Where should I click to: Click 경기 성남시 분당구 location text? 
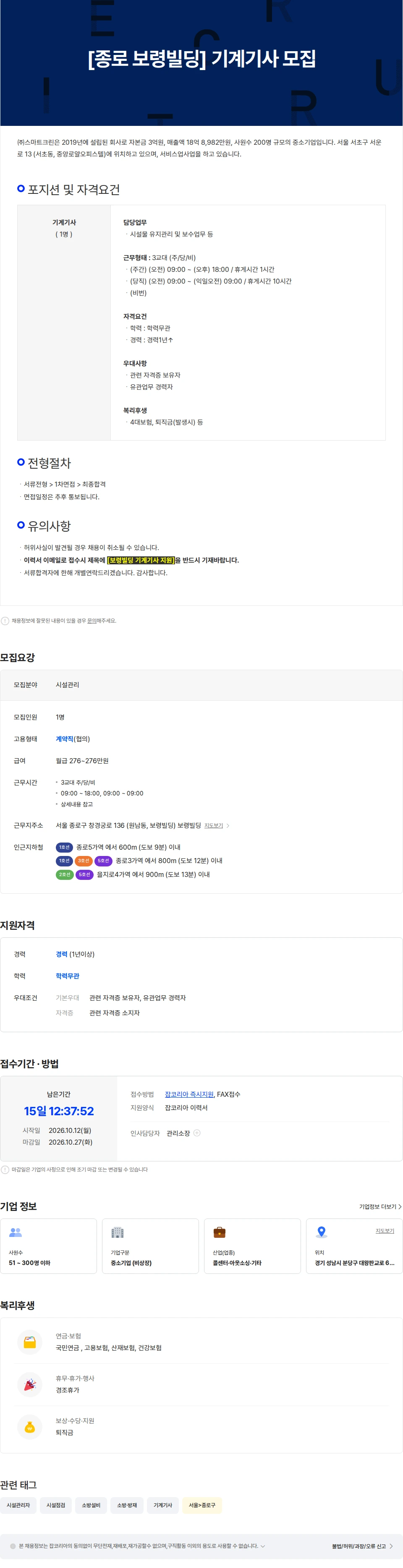pyautogui.click(x=354, y=1263)
